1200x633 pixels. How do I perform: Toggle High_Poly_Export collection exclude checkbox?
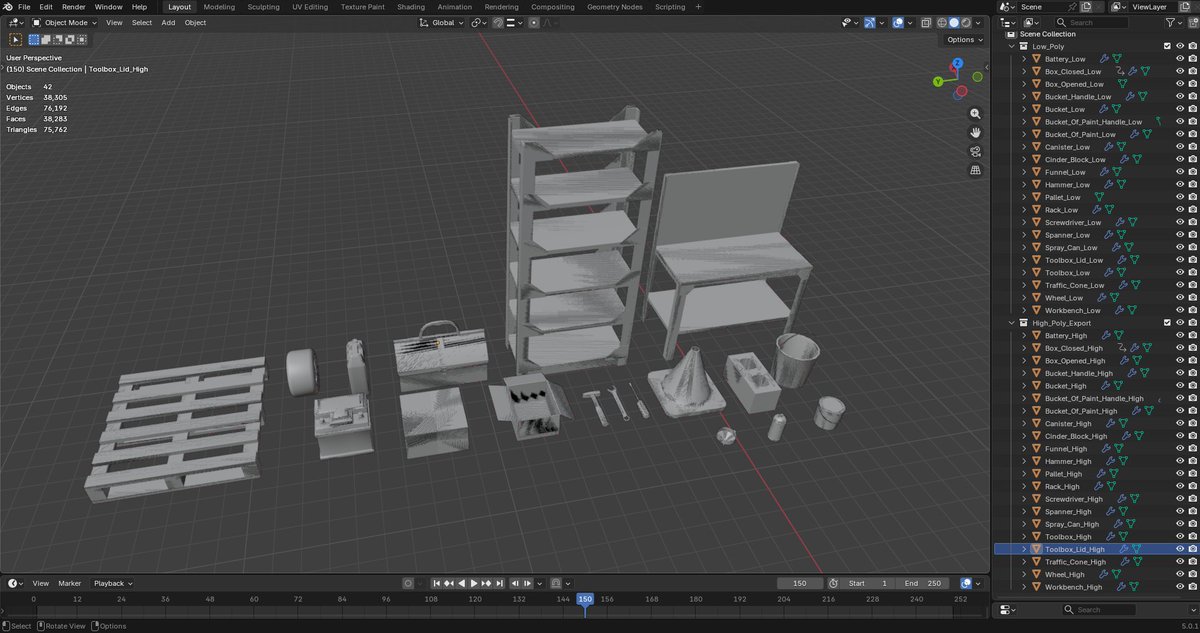coord(1167,323)
